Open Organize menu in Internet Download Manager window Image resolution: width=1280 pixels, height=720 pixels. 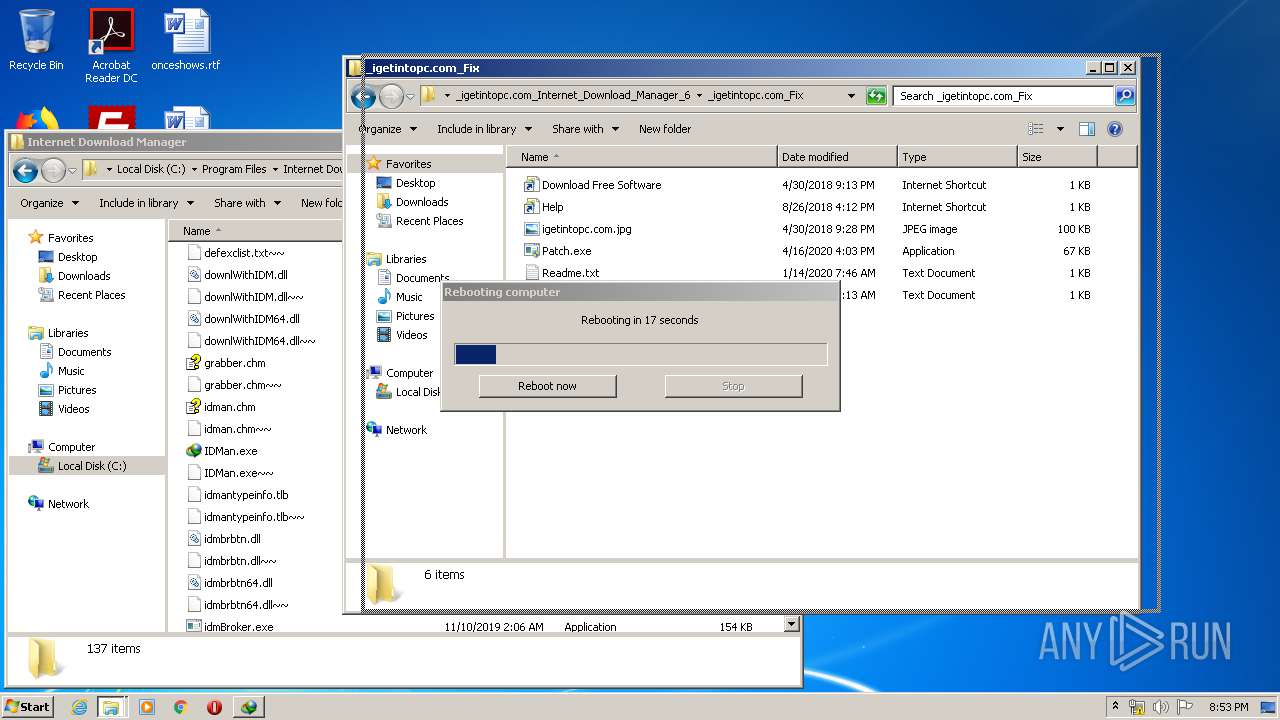click(49, 203)
